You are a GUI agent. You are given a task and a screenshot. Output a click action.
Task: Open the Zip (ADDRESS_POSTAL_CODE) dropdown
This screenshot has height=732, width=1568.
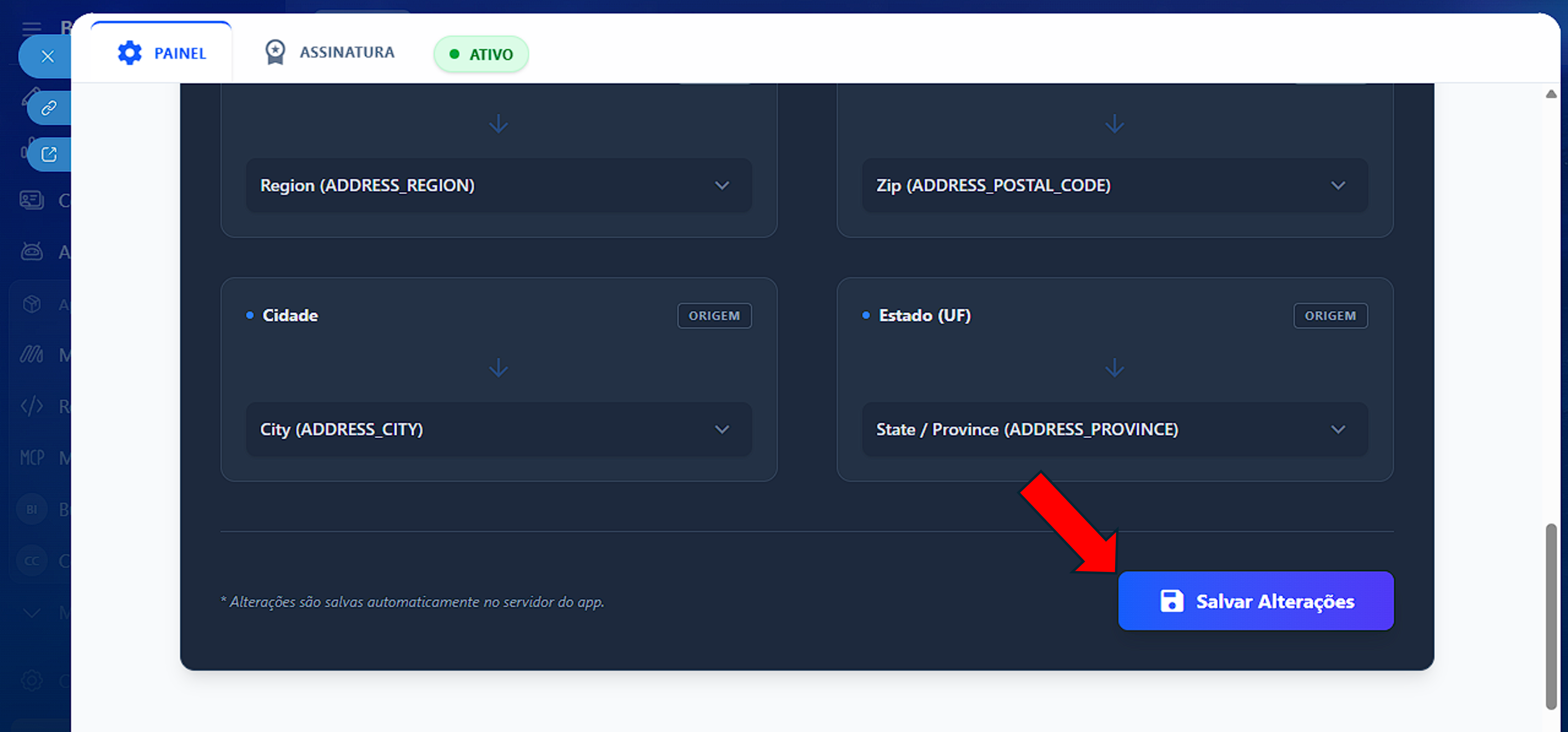(1114, 185)
